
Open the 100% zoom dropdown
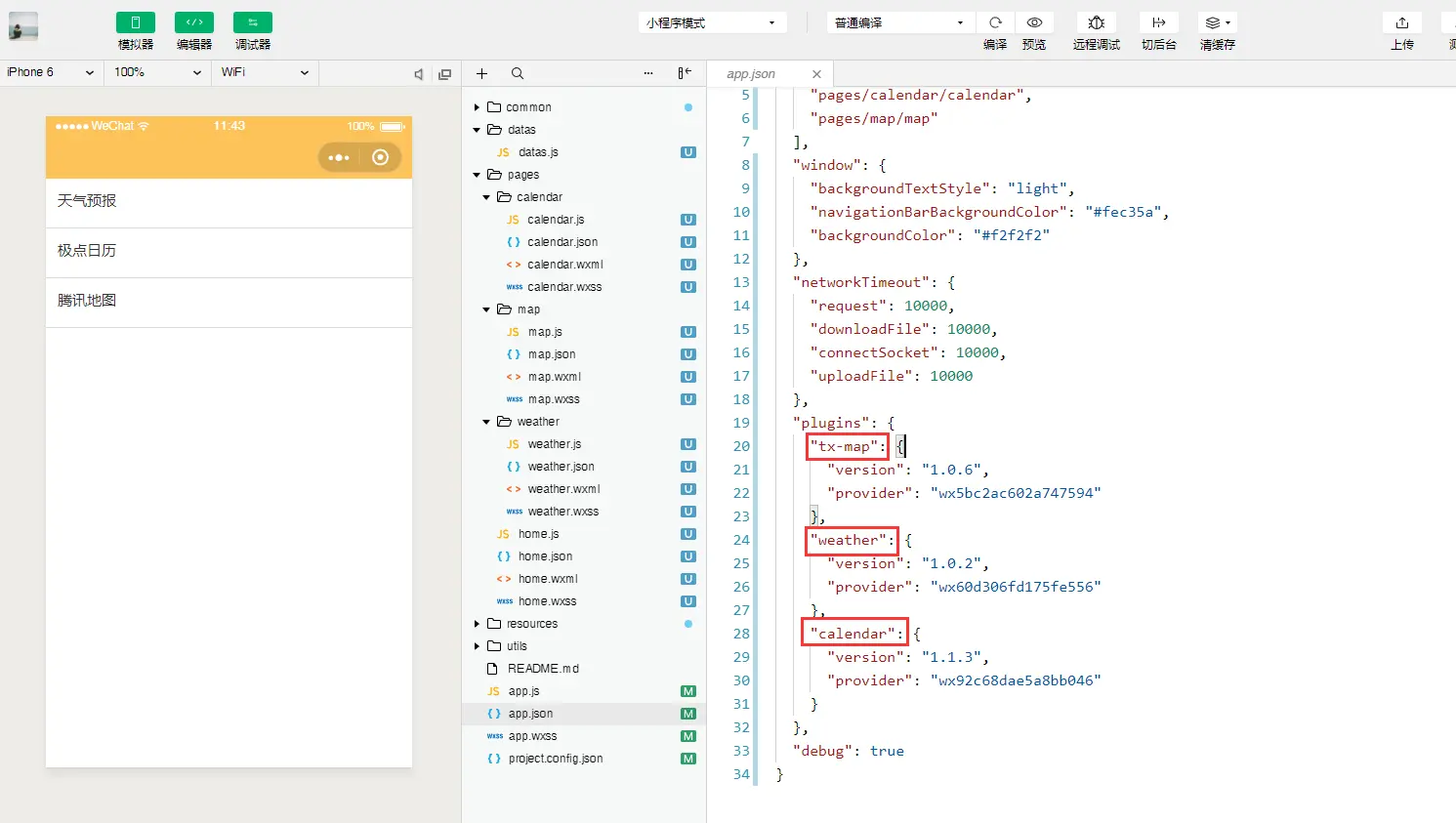(157, 72)
